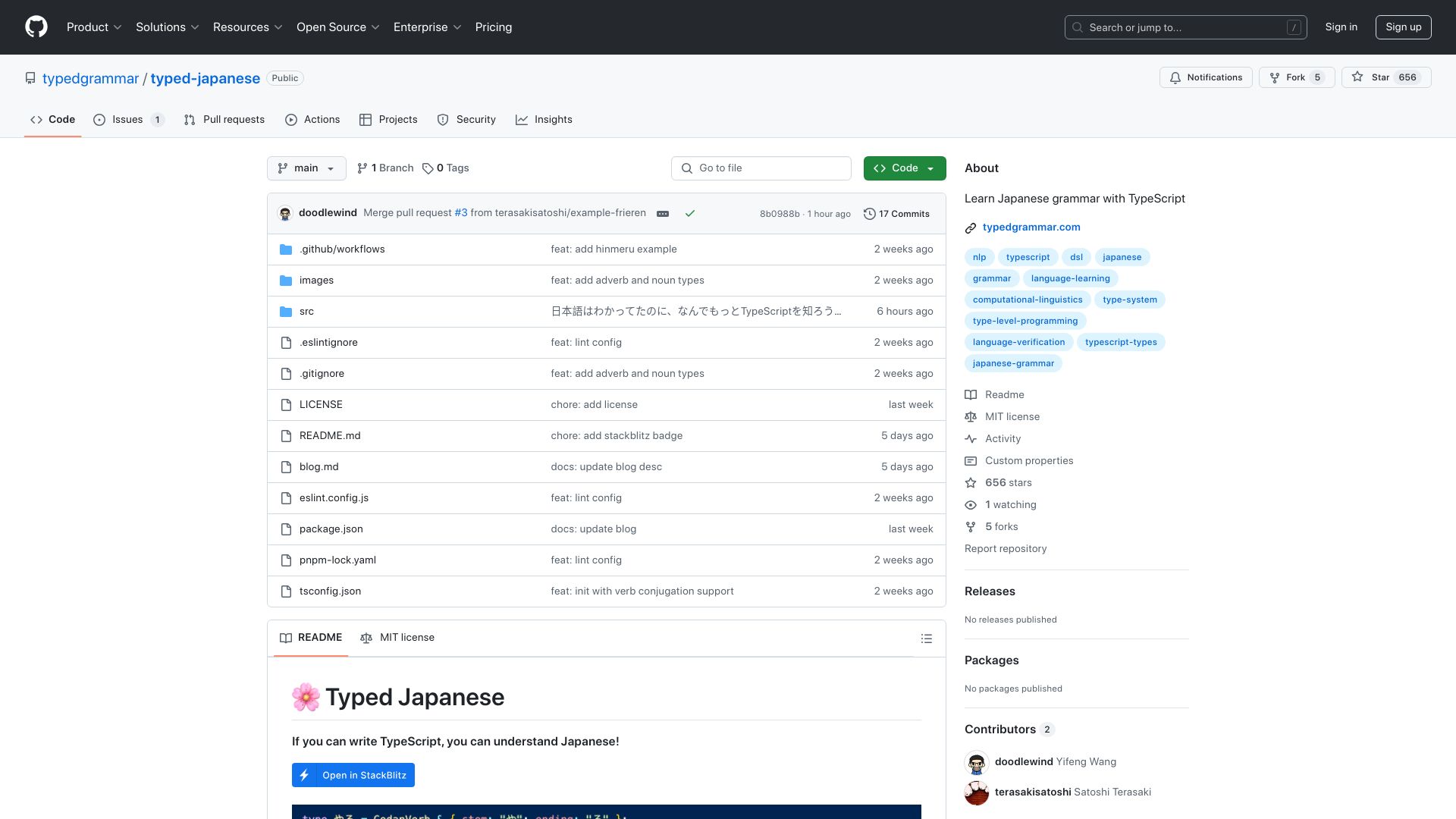Fork the repository
Viewport: 1456px width, 819px height.
(x=1297, y=77)
